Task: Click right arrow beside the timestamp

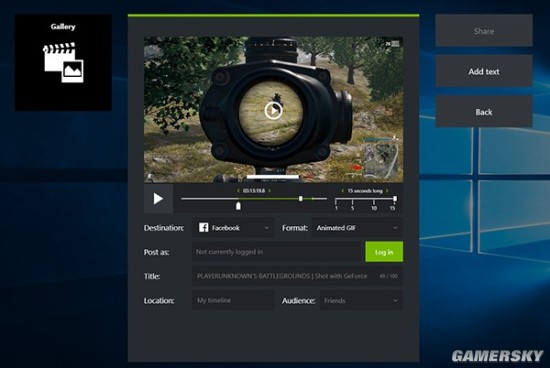Action: point(269,190)
